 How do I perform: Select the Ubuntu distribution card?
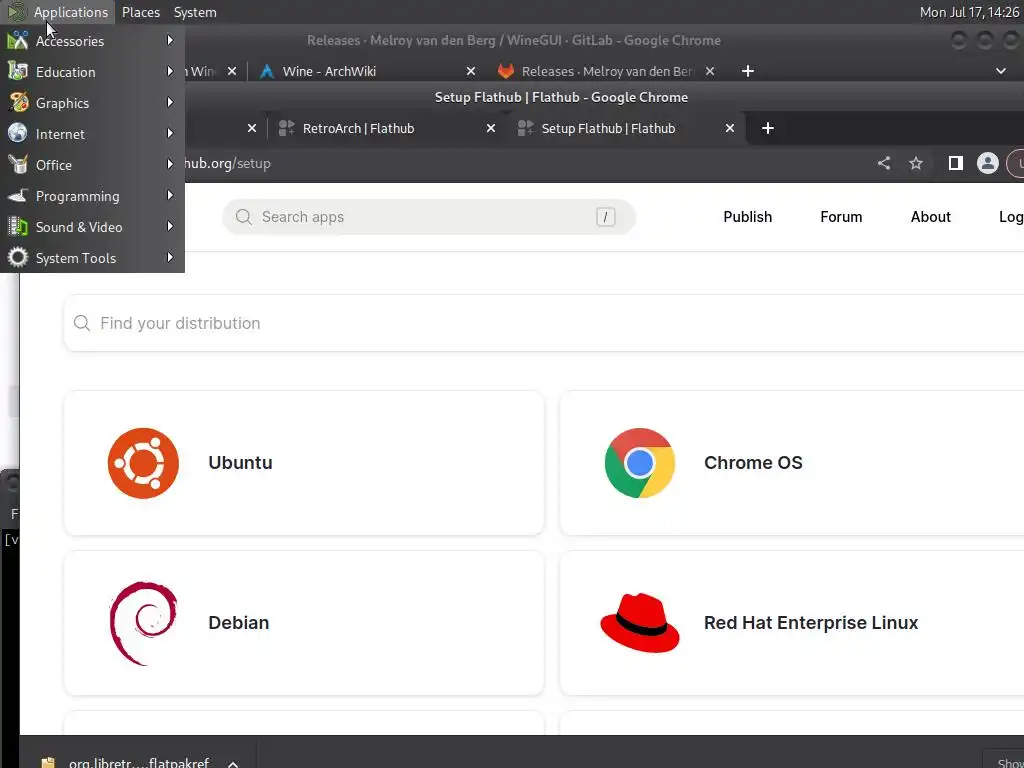pyautogui.click(x=304, y=463)
